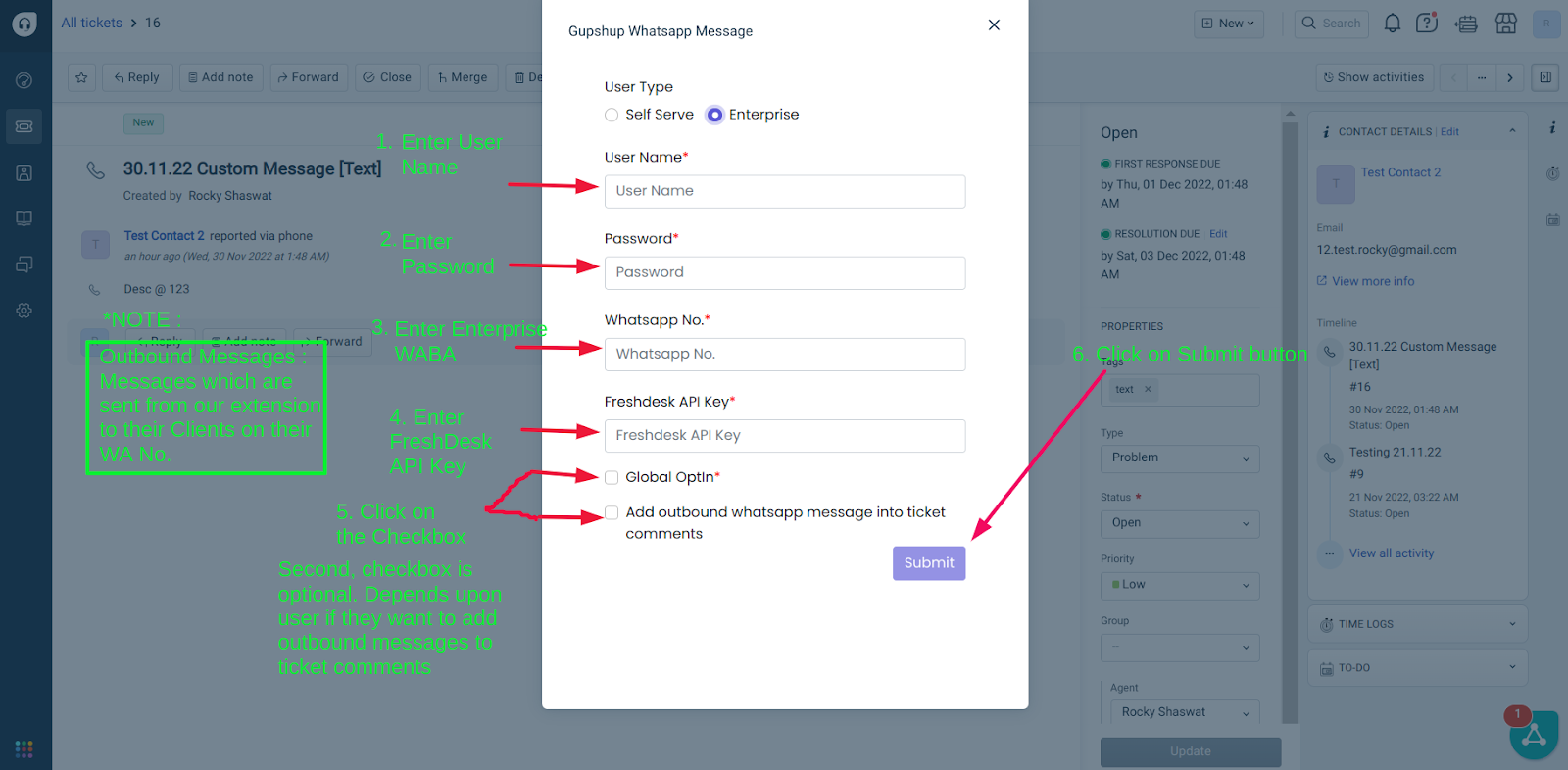
Task: Open Admin settings gear in the sidebar
Action: pyautogui.click(x=24, y=311)
